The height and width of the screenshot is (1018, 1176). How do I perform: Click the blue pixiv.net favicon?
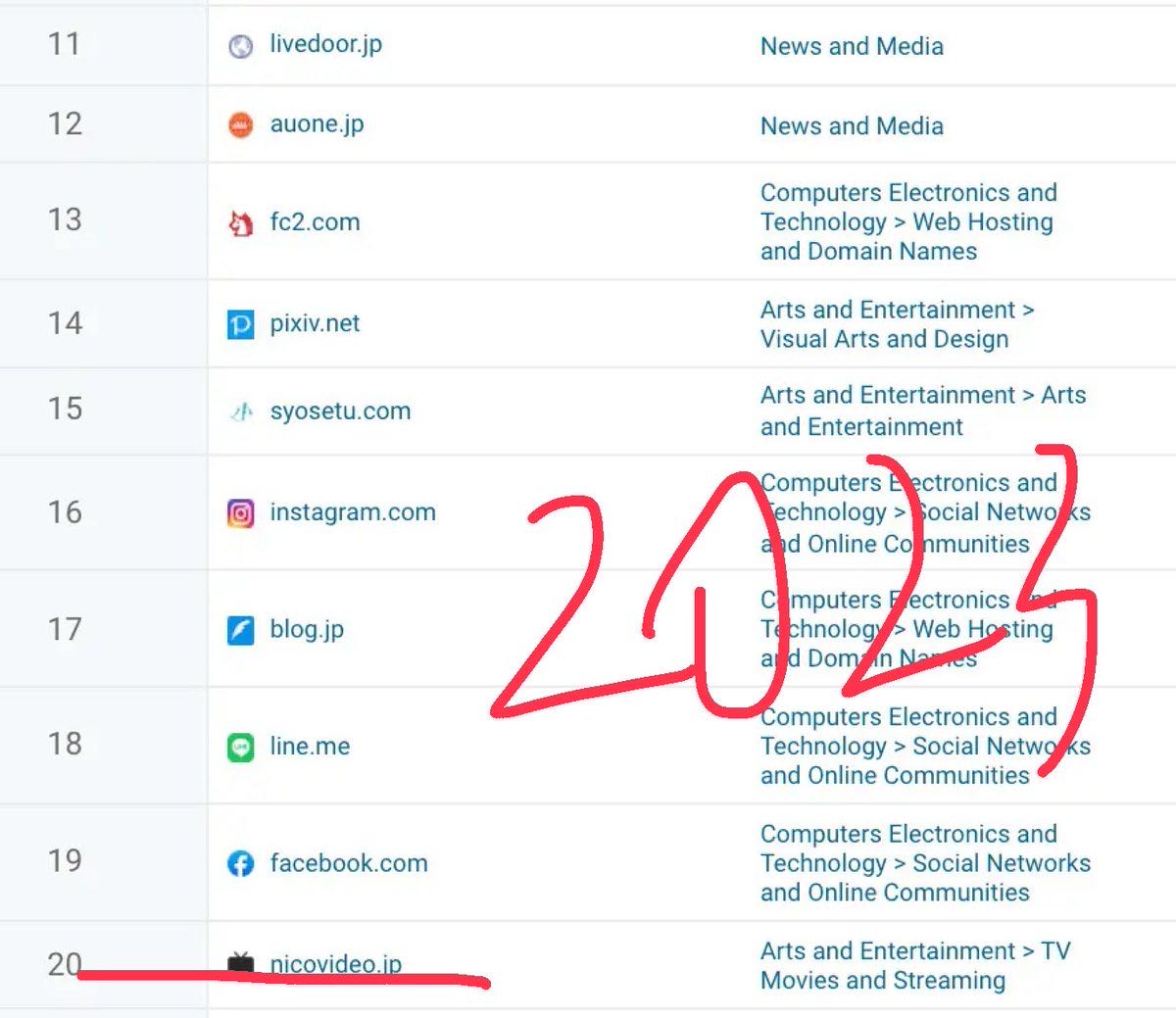(x=240, y=324)
